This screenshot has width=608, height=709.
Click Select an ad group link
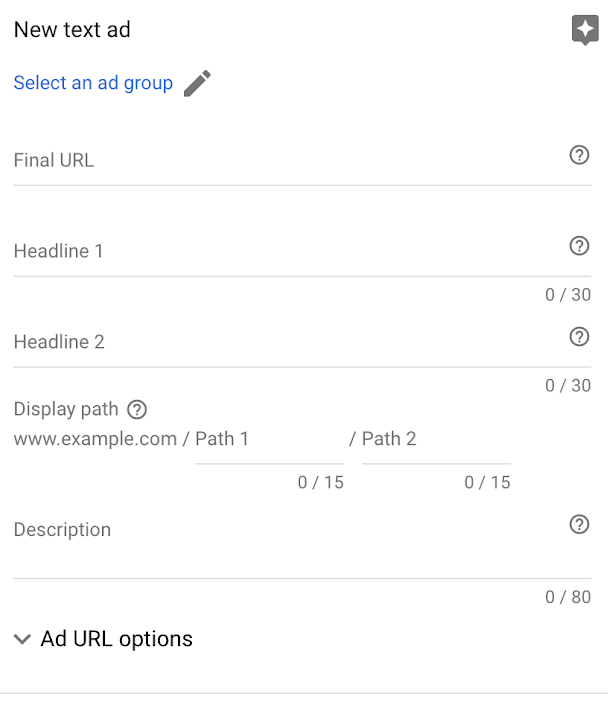pos(93,83)
